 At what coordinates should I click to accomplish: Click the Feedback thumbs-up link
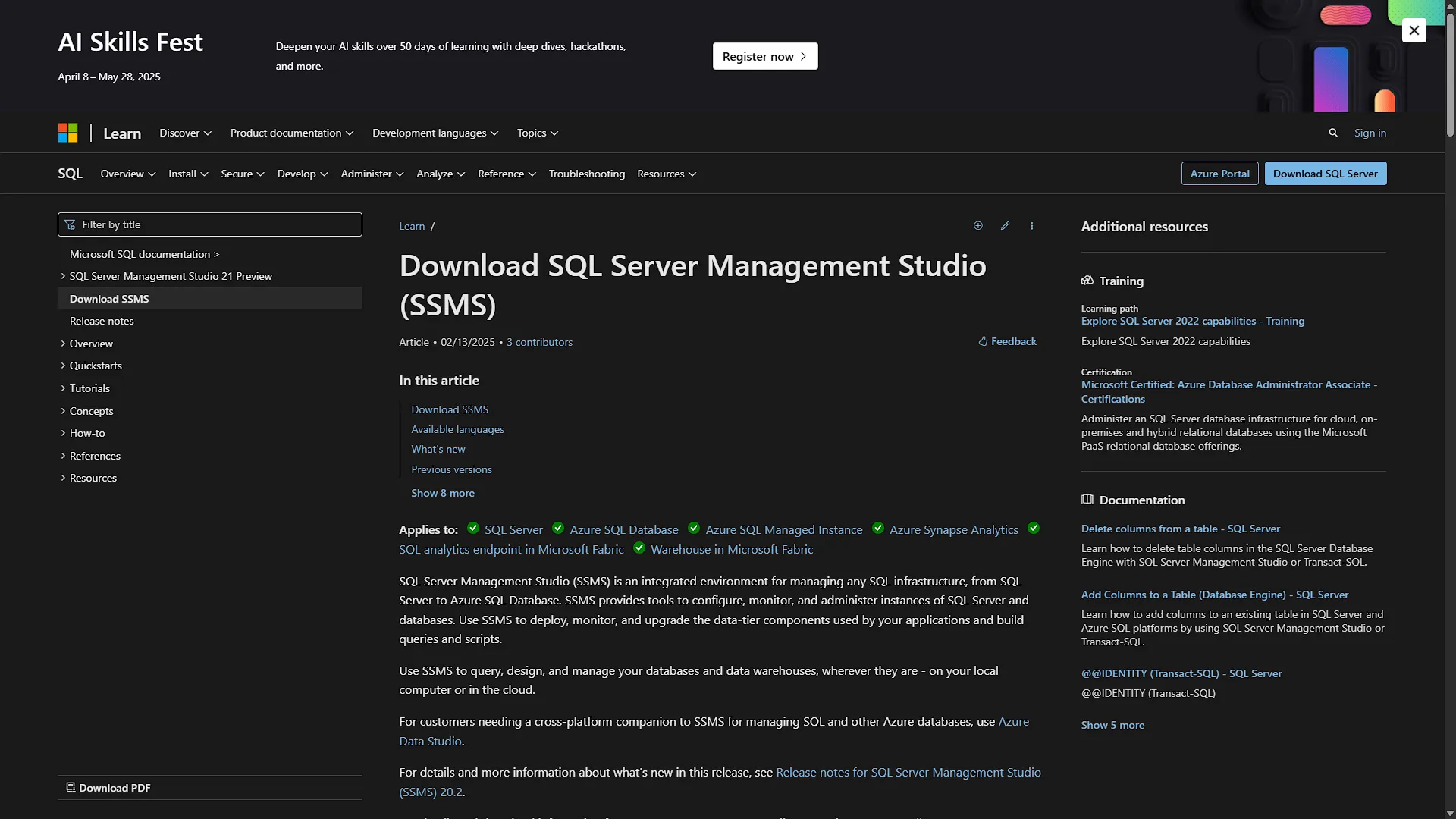(1007, 342)
